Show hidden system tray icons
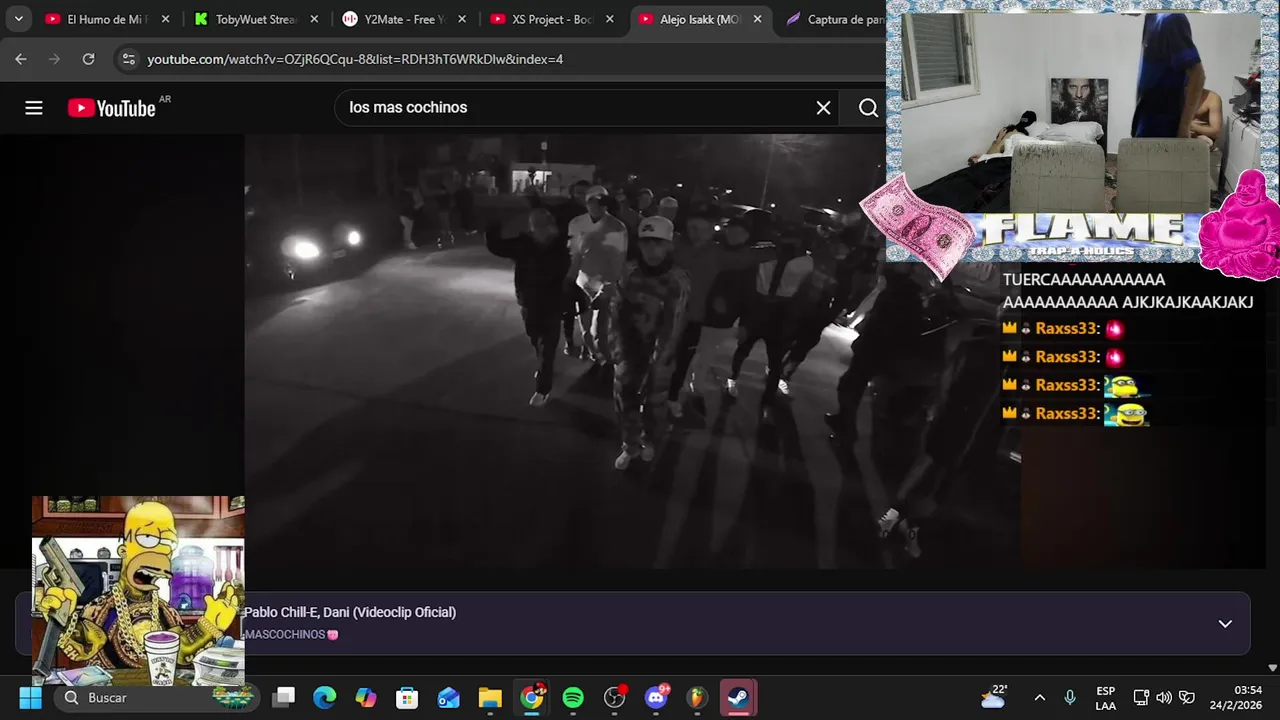Screen dimensions: 1280x720 click(1039, 697)
